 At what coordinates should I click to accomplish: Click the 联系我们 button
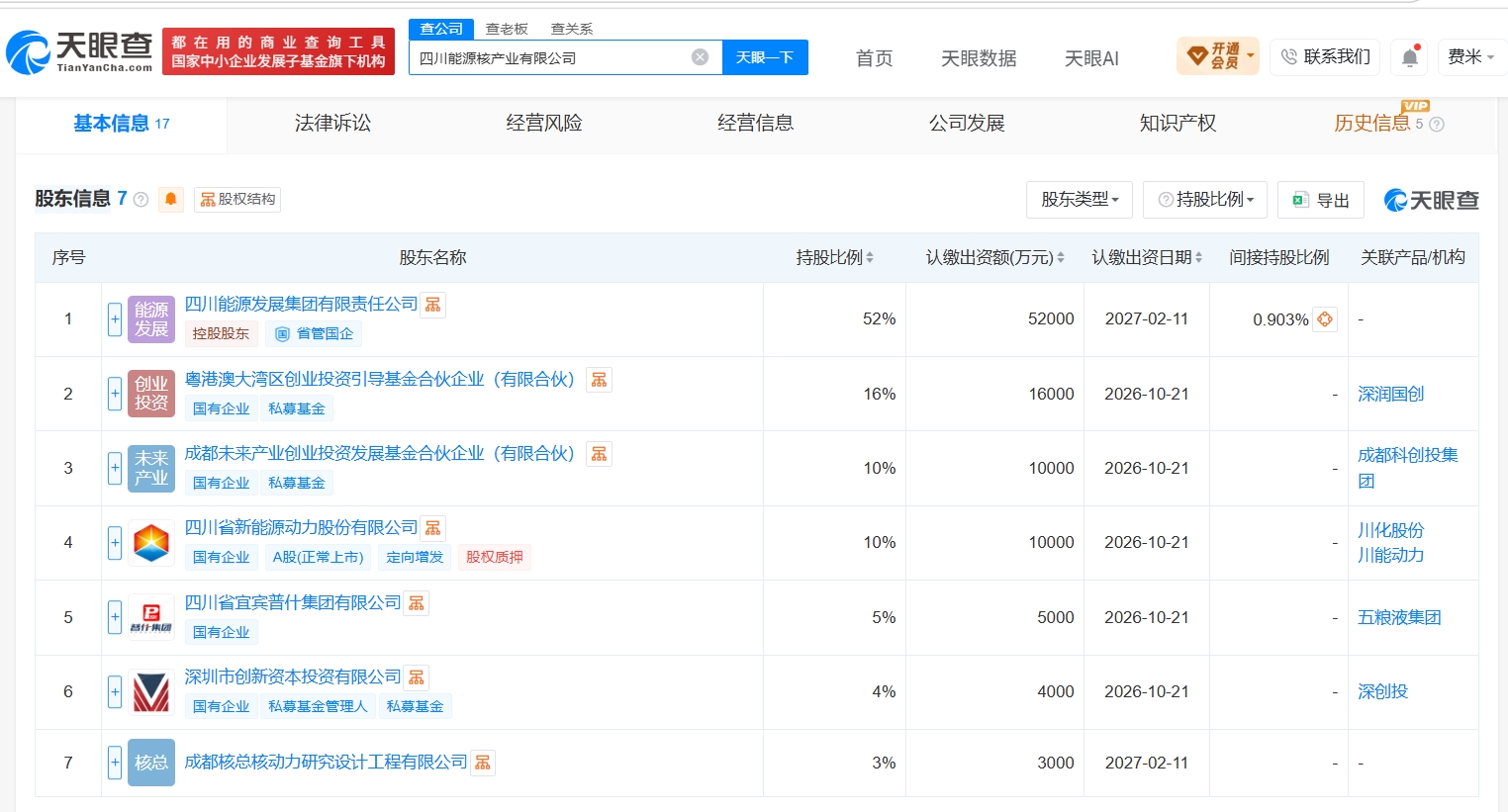[1325, 57]
